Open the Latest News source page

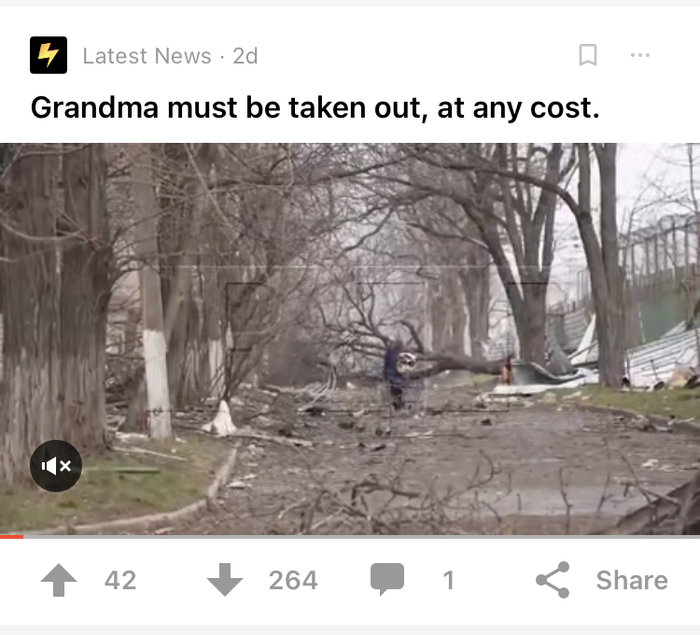[147, 56]
